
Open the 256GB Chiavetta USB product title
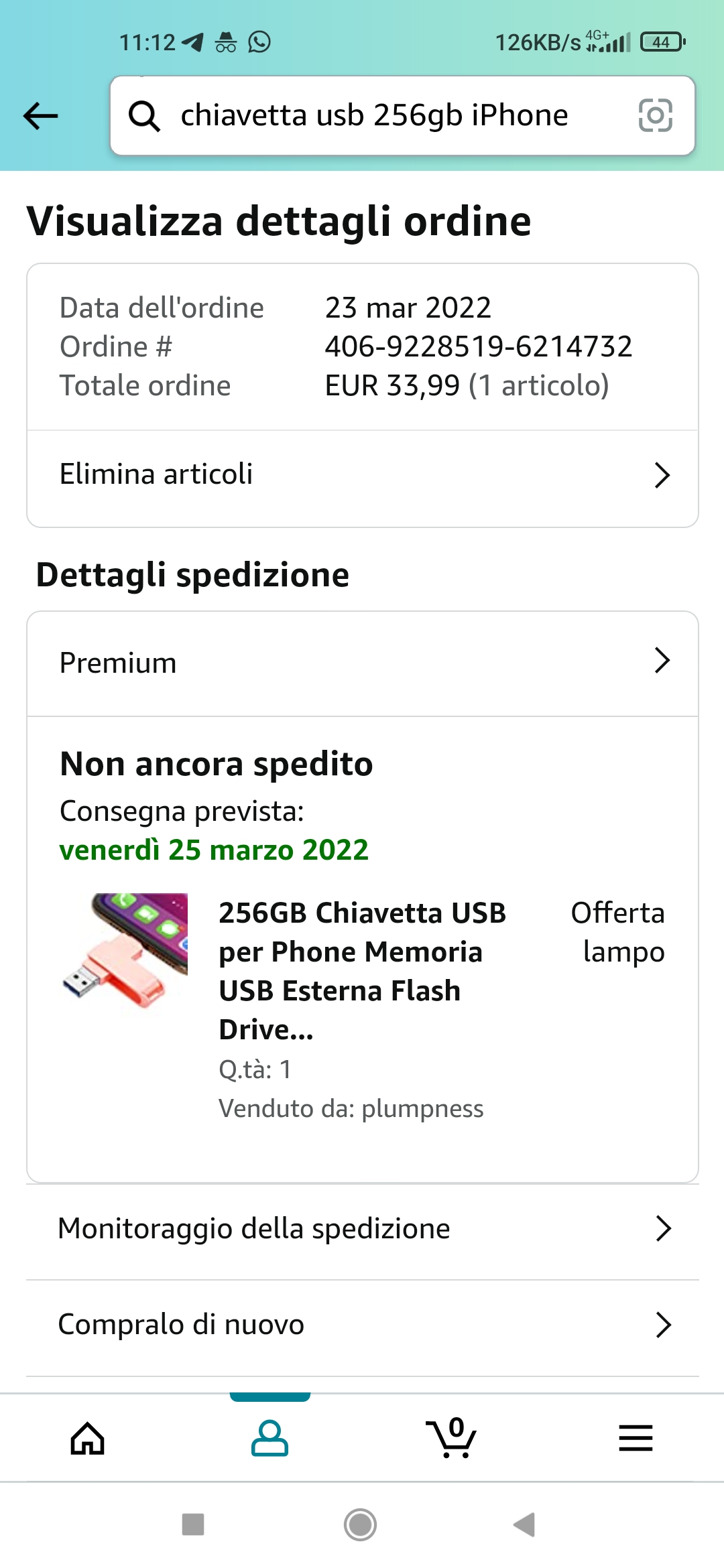point(362,971)
